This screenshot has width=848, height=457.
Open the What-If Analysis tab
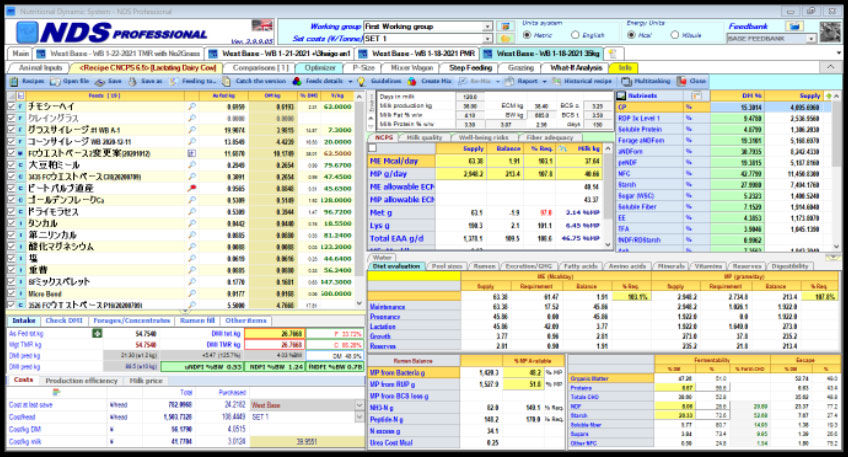click(x=575, y=68)
